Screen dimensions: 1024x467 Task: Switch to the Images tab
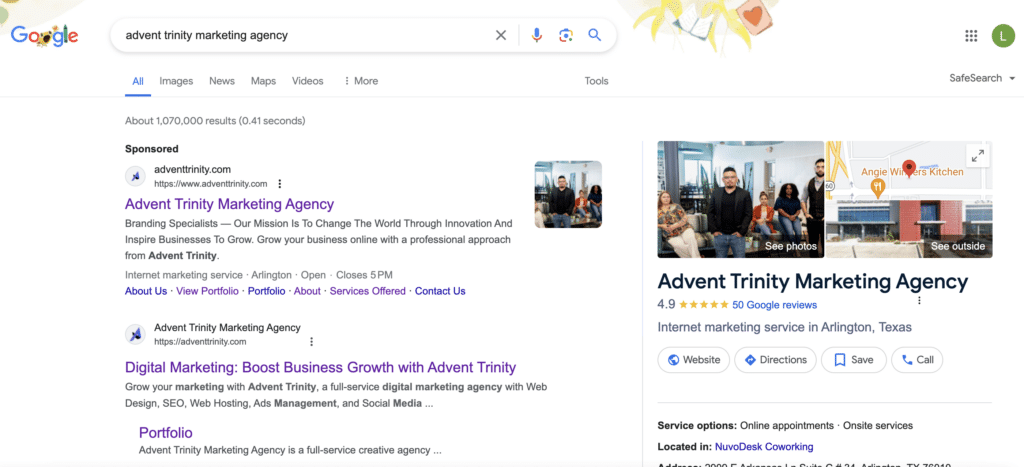pyautogui.click(x=176, y=81)
